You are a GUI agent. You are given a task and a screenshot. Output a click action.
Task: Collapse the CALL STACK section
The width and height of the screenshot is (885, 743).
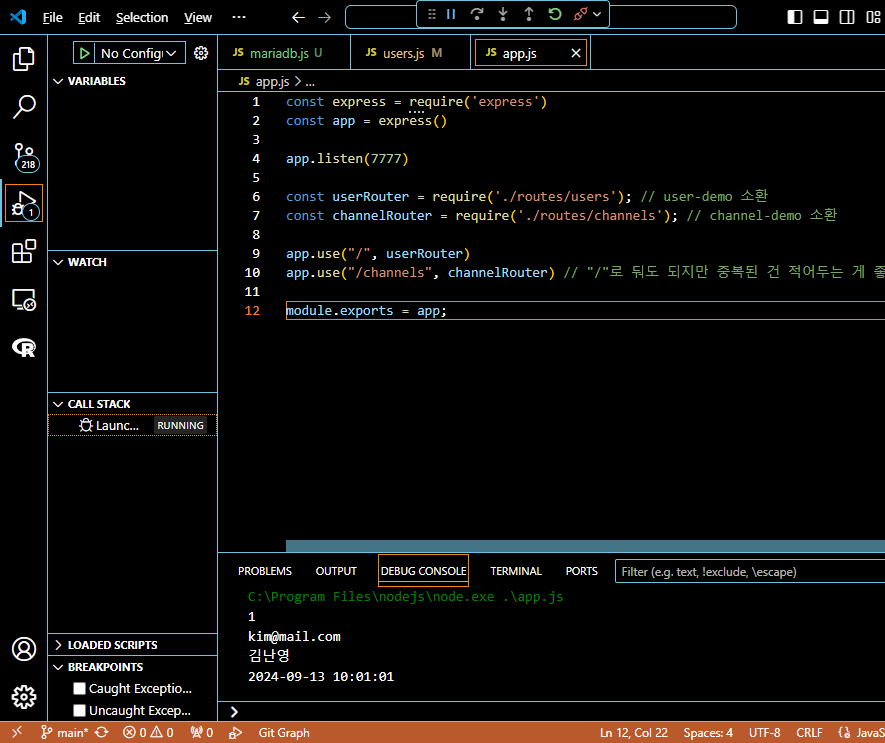coord(133,404)
